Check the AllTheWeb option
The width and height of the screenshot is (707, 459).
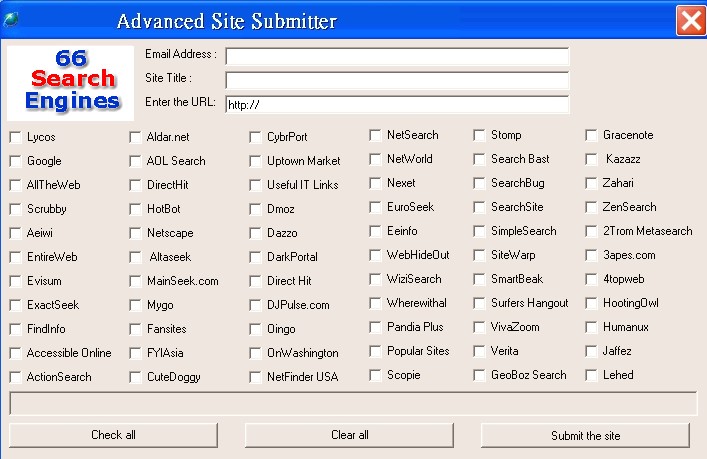click(16, 185)
